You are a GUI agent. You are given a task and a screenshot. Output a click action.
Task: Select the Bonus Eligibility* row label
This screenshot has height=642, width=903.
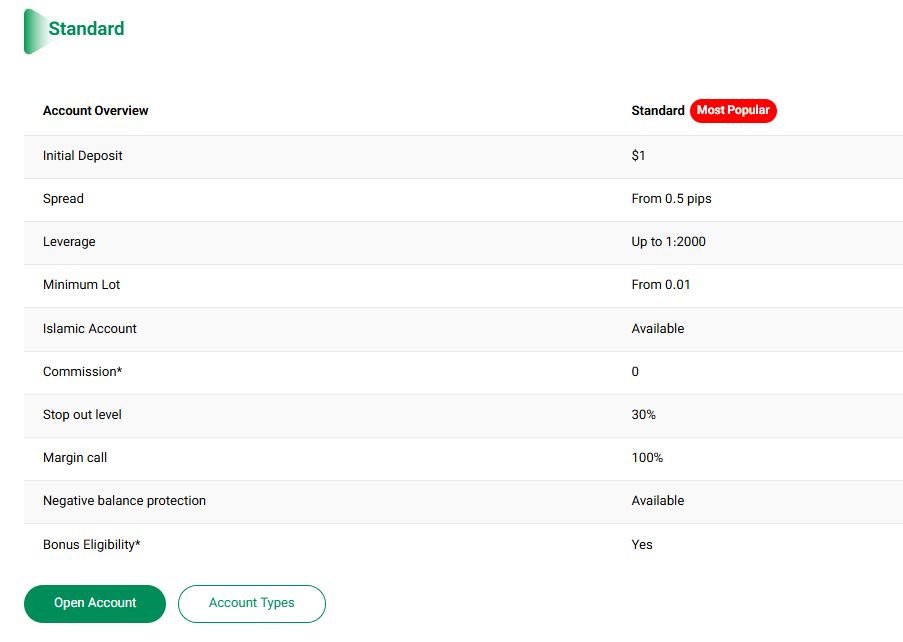pos(92,545)
